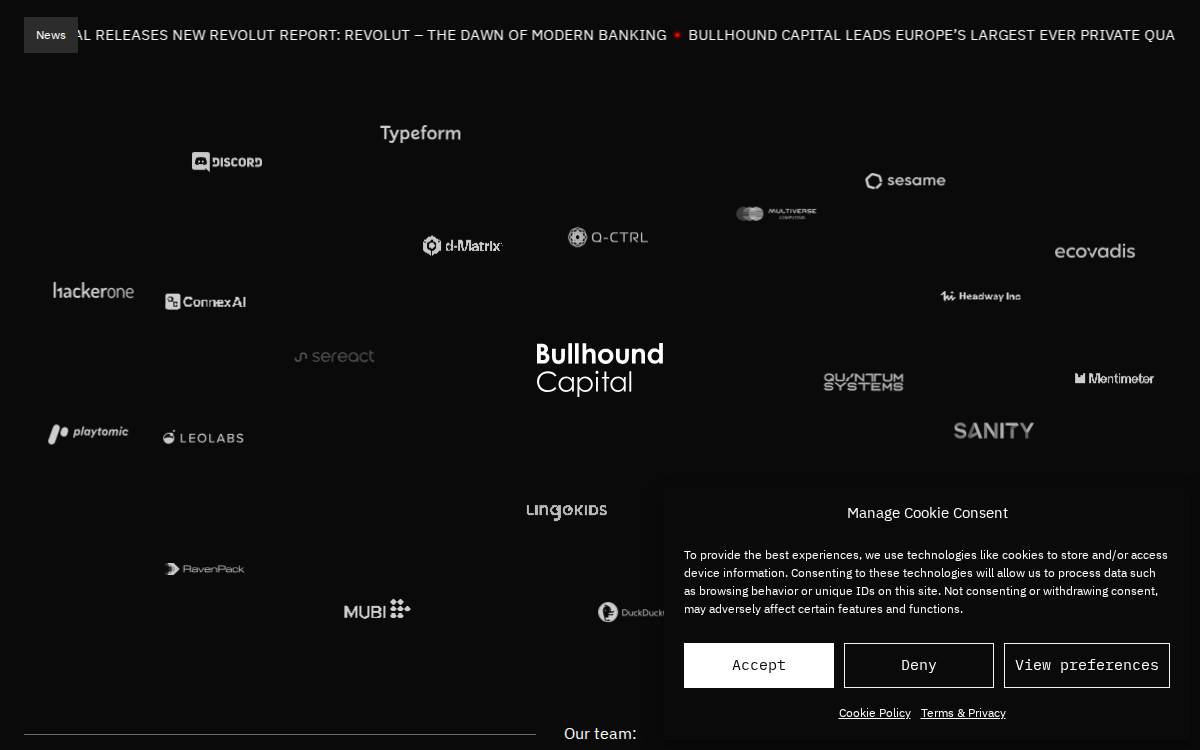1200x750 pixels.
Task: Click the 'Manage Cookie Consent' heading
Action: point(927,513)
